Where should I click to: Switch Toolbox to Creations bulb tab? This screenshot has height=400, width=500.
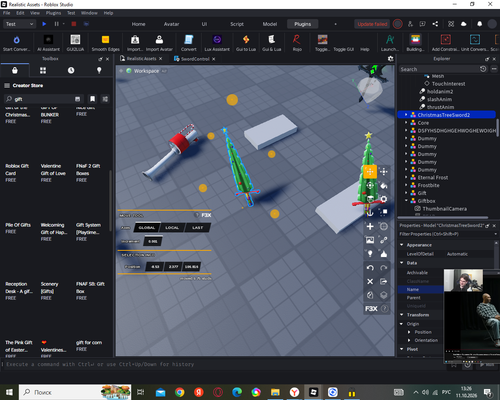(99, 70)
